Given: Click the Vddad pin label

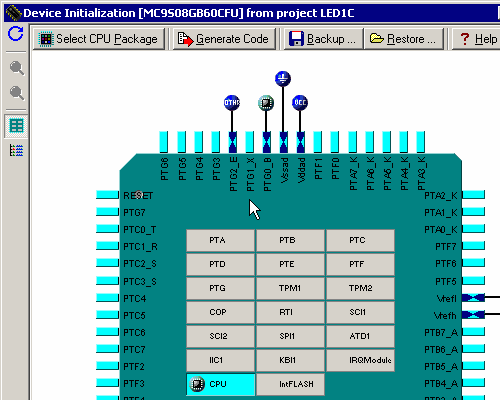Looking at the screenshot, I should click(301, 170).
